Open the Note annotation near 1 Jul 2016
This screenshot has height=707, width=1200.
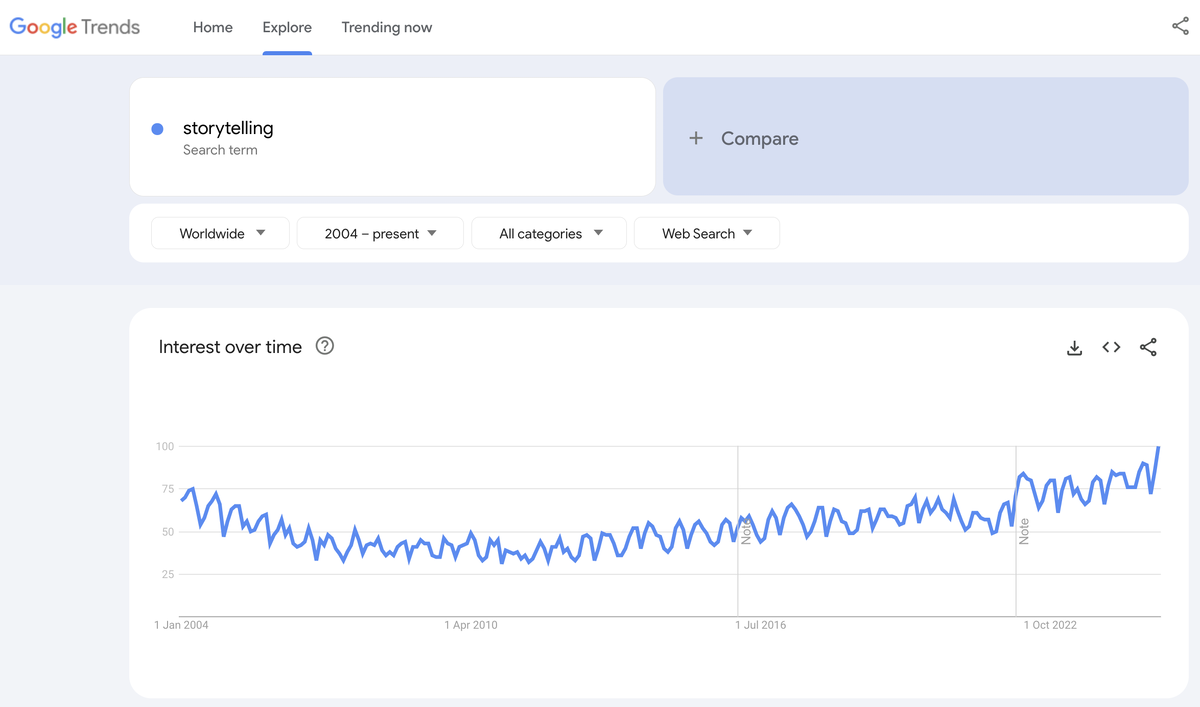coord(744,533)
